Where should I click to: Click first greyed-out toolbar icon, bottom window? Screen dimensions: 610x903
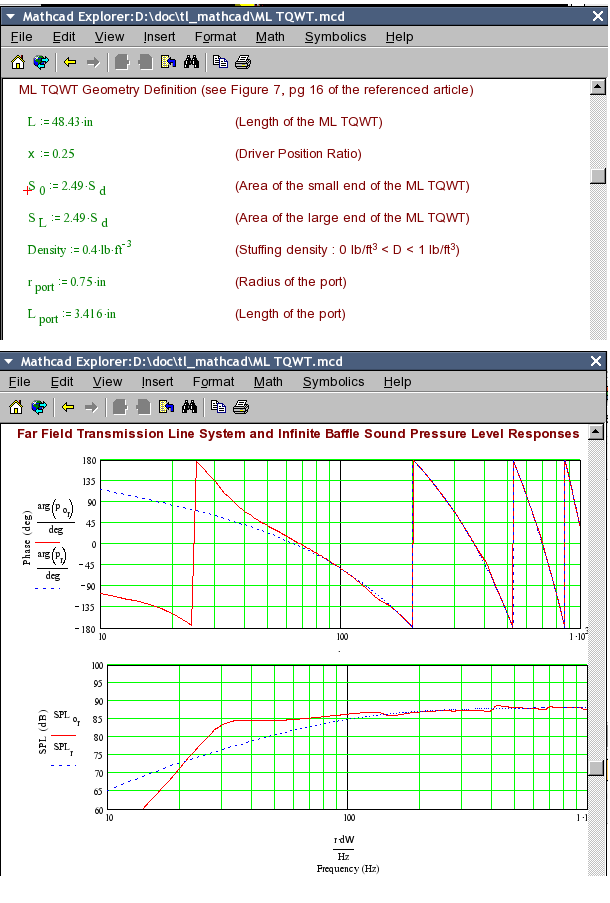(x=120, y=407)
